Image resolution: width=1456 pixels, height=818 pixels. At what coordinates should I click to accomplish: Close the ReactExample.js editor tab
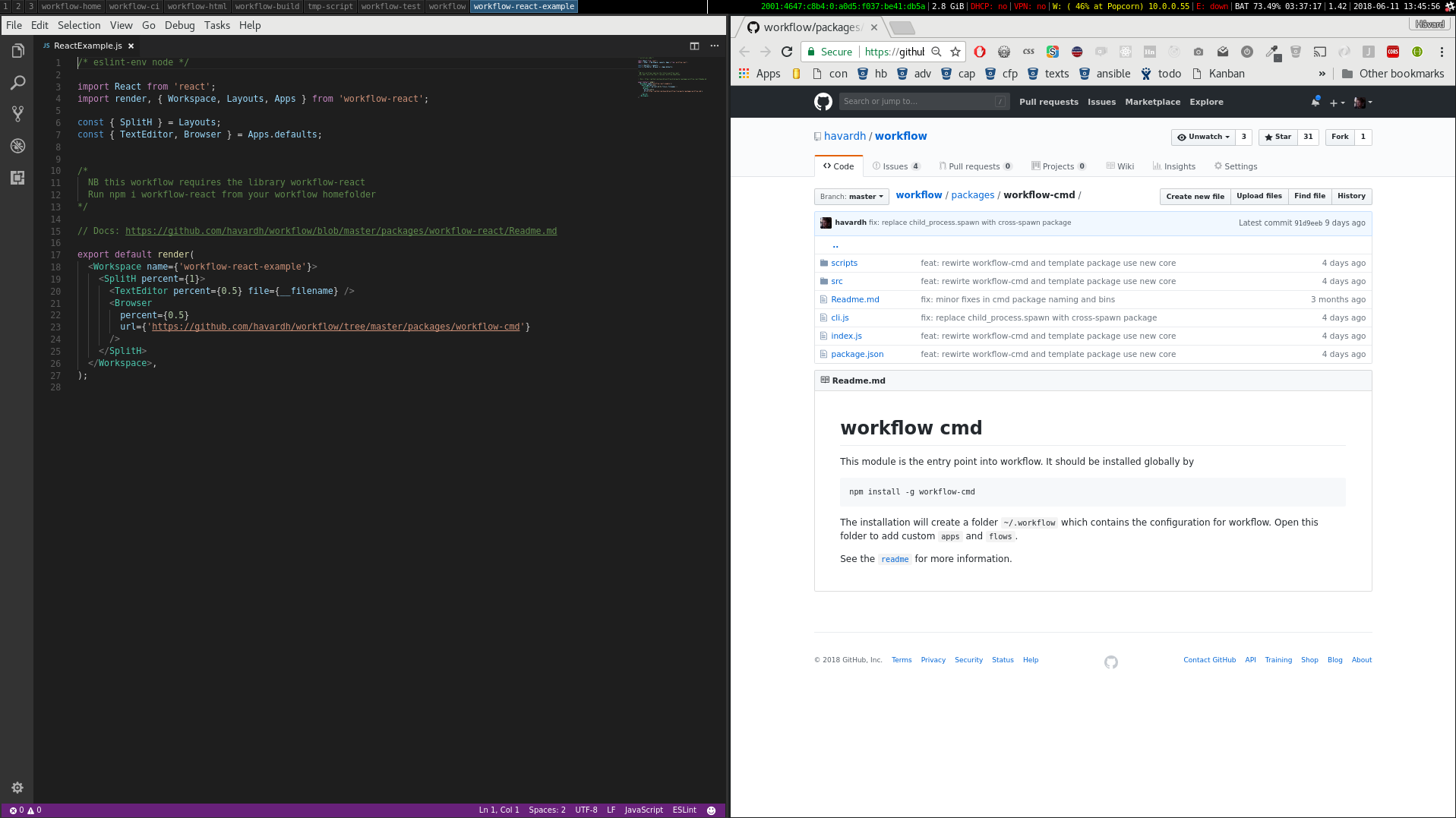[131, 46]
